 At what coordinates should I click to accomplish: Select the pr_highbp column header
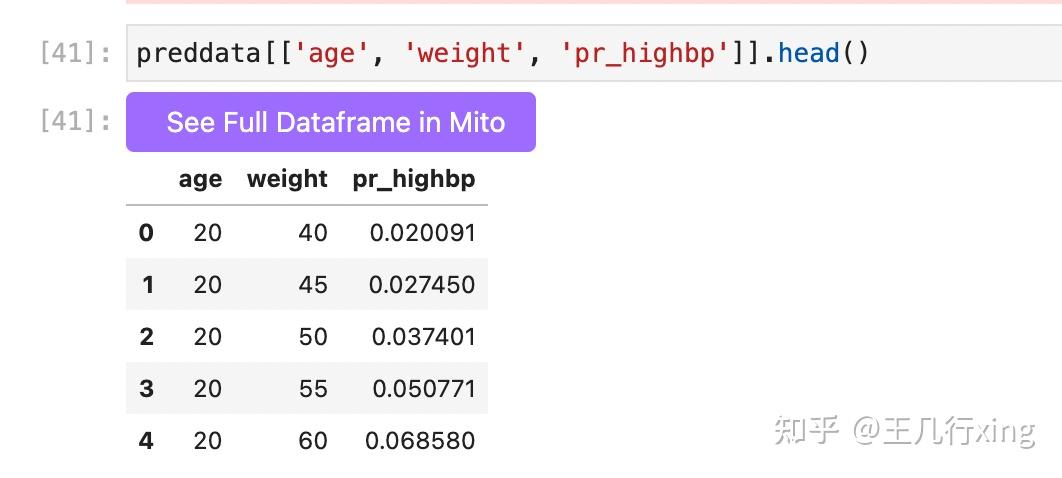click(x=414, y=179)
